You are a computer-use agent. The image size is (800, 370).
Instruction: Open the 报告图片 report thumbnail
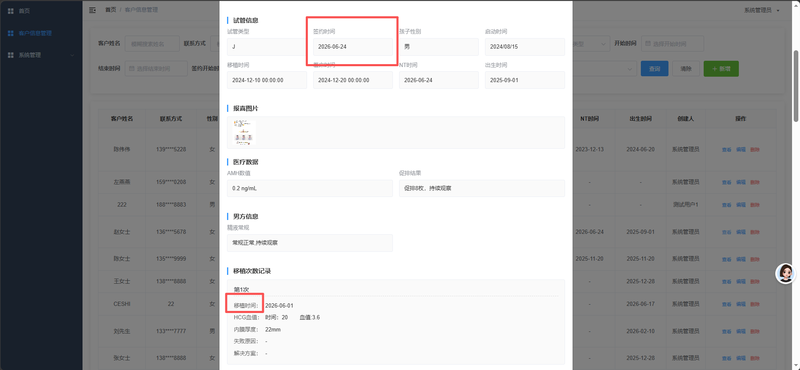coord(244,132)
